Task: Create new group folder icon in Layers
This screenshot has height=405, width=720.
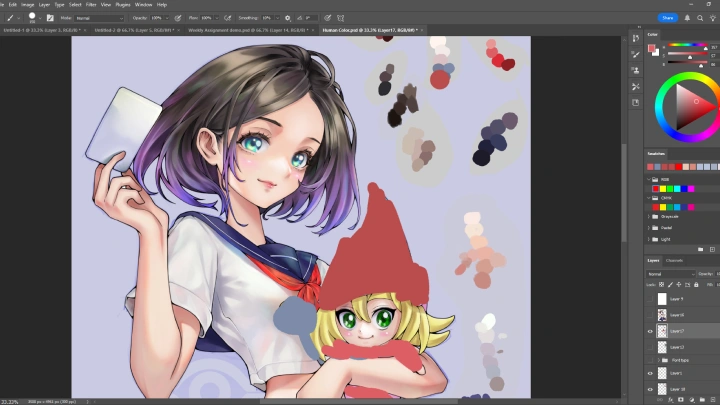Action: tap(702, 400)
